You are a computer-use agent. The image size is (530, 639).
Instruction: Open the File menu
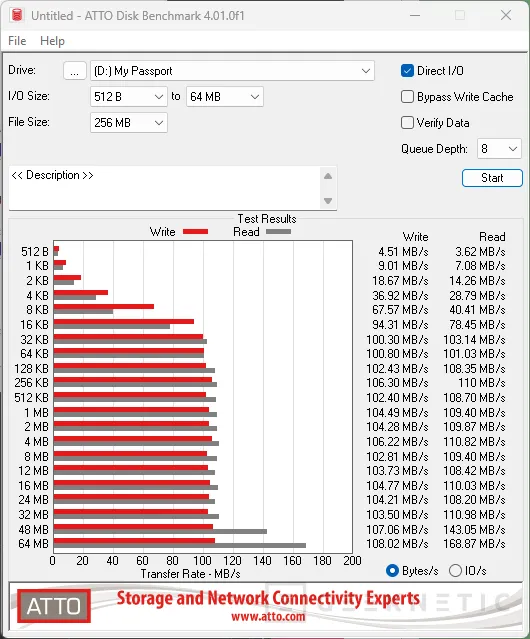click(x=17, y=41)
